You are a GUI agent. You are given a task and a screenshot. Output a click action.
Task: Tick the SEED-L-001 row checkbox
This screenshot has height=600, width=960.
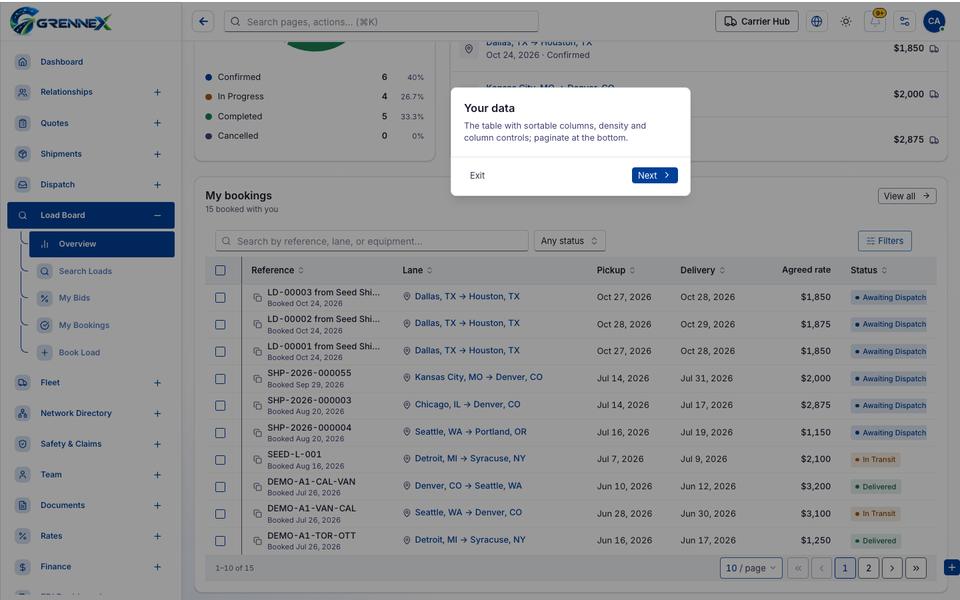coord(220,460)
